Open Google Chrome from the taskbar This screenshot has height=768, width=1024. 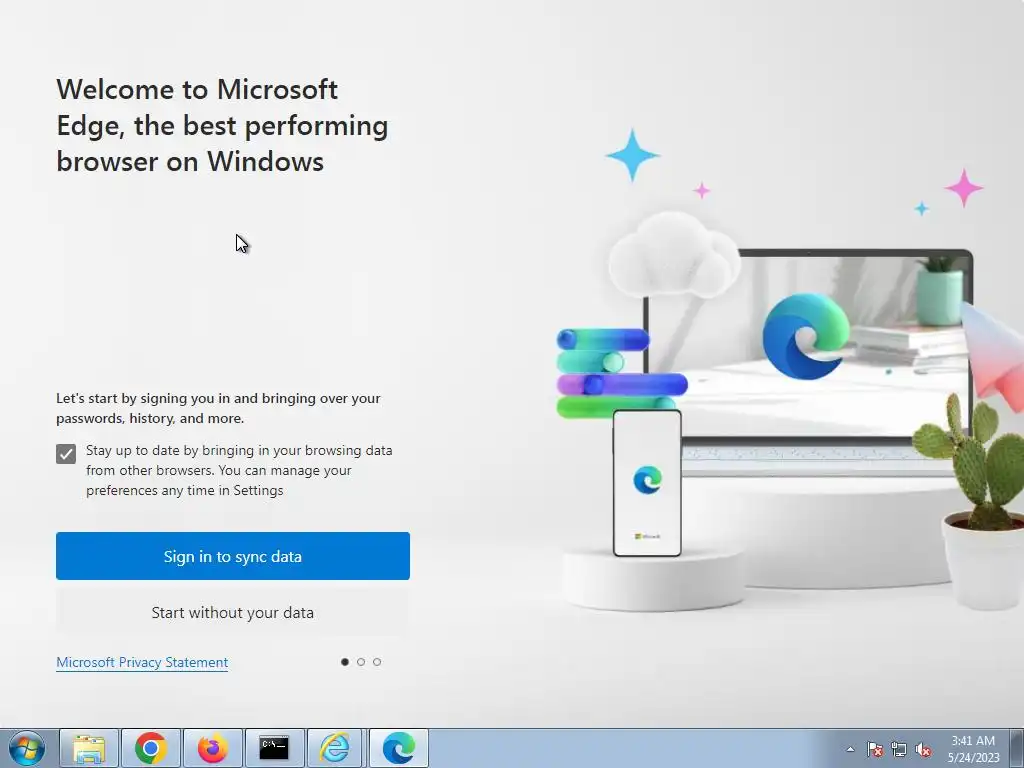tap(151, 748)
